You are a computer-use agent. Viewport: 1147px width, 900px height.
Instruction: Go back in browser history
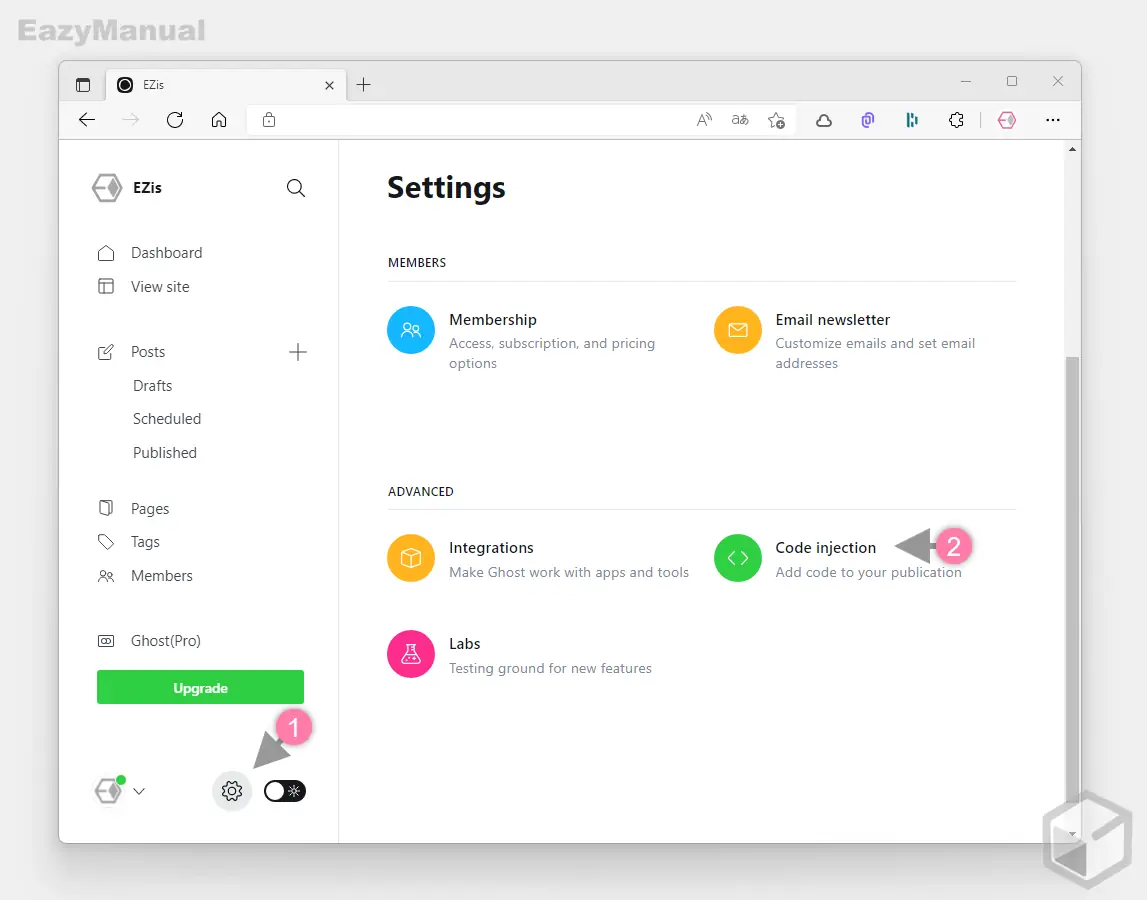[87, 120]
